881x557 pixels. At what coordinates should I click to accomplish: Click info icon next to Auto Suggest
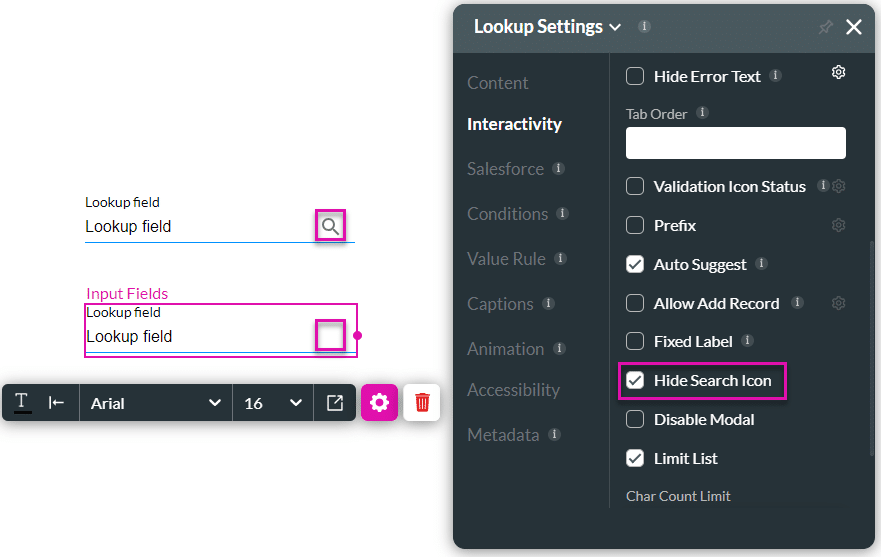coord(762,264)
